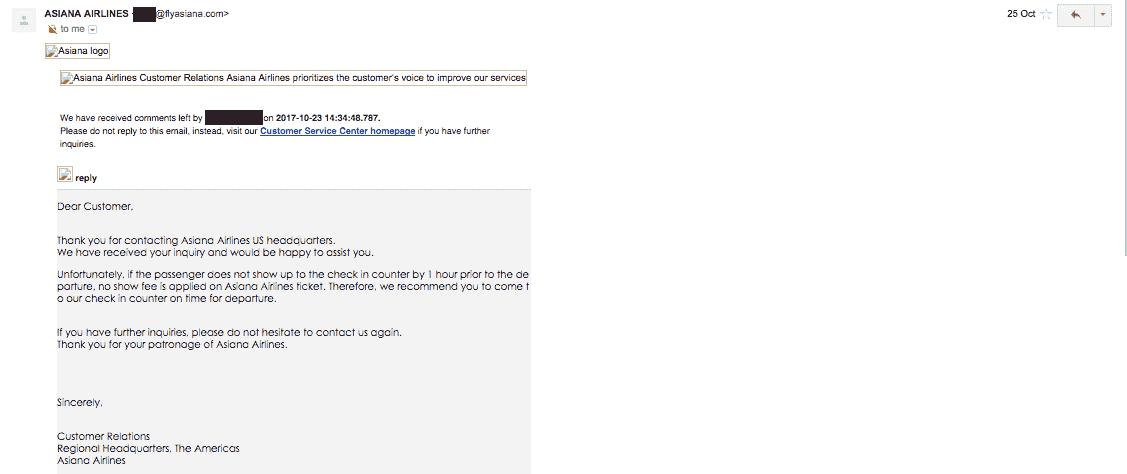This screenshot has width=1127, height=474.
Task: Click the 'Sincerely,' closing line
Action: pos(80,403)
